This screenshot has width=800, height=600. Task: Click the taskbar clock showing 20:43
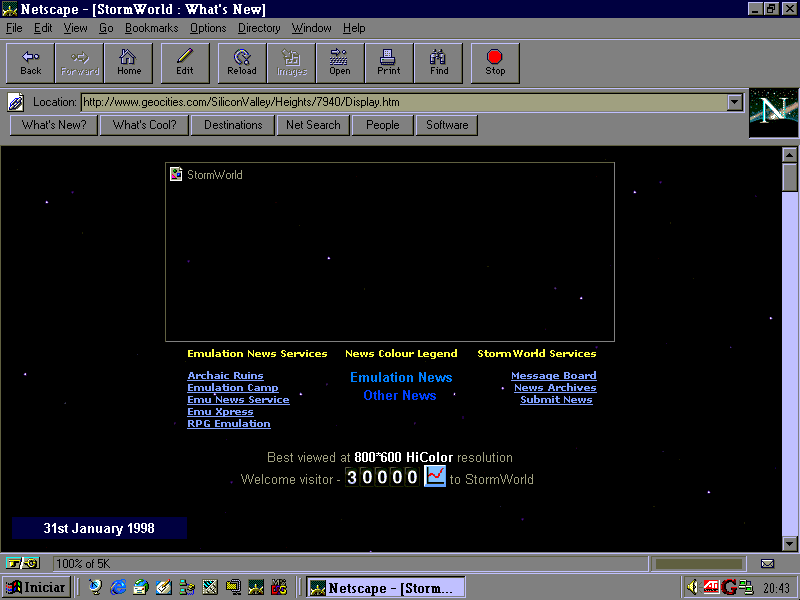click(776, 588)
